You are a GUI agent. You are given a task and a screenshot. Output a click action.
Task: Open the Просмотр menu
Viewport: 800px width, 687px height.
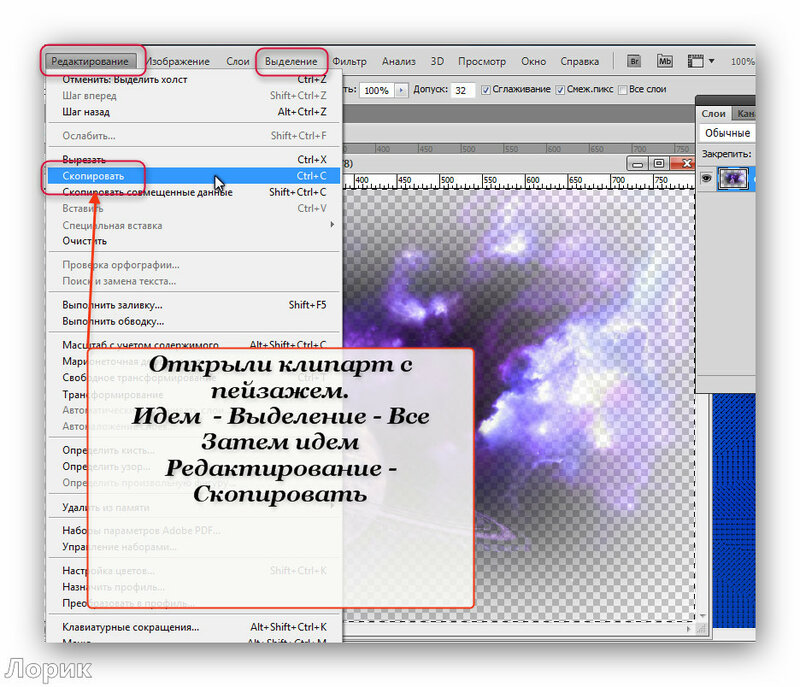coord(482,61)
